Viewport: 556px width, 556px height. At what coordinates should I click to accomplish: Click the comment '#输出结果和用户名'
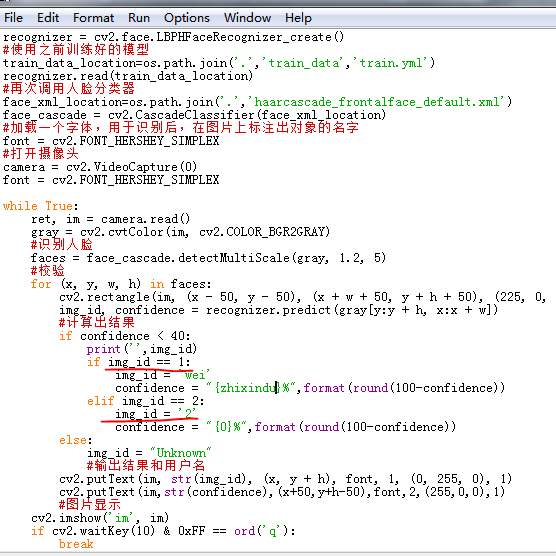[x=146, y=466]
